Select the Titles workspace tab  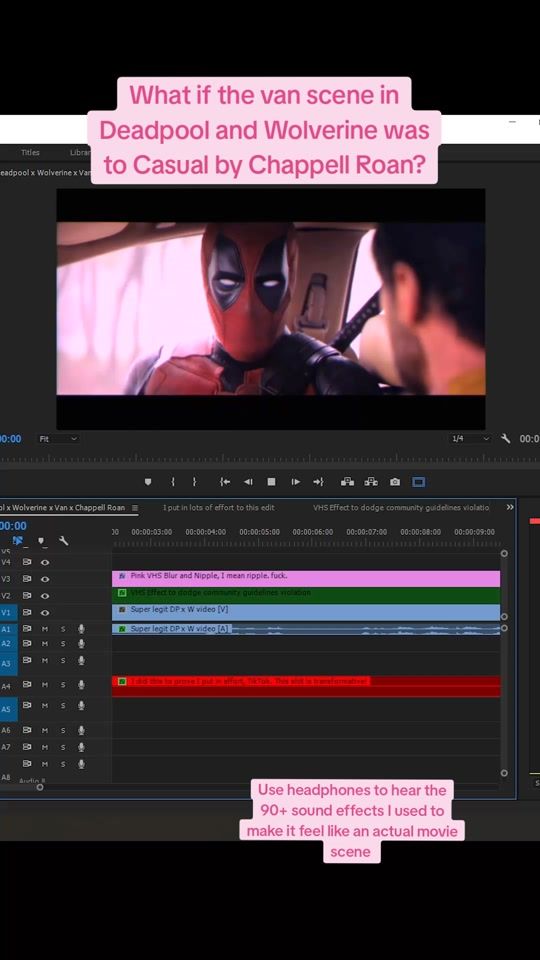30,152
